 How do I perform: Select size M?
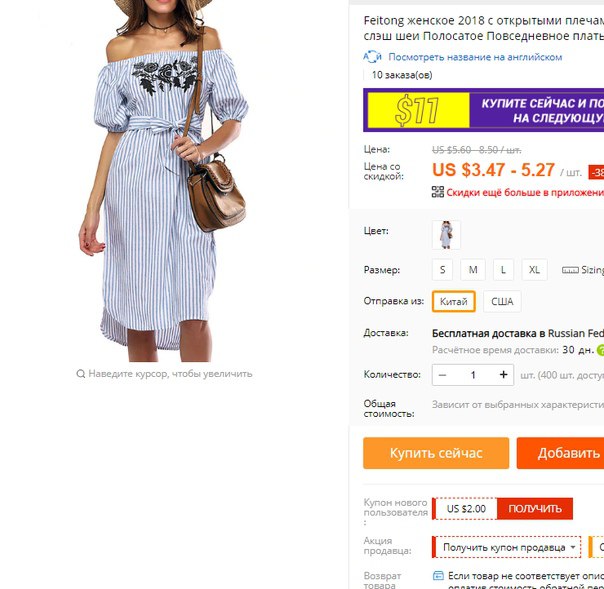(473, 270)
